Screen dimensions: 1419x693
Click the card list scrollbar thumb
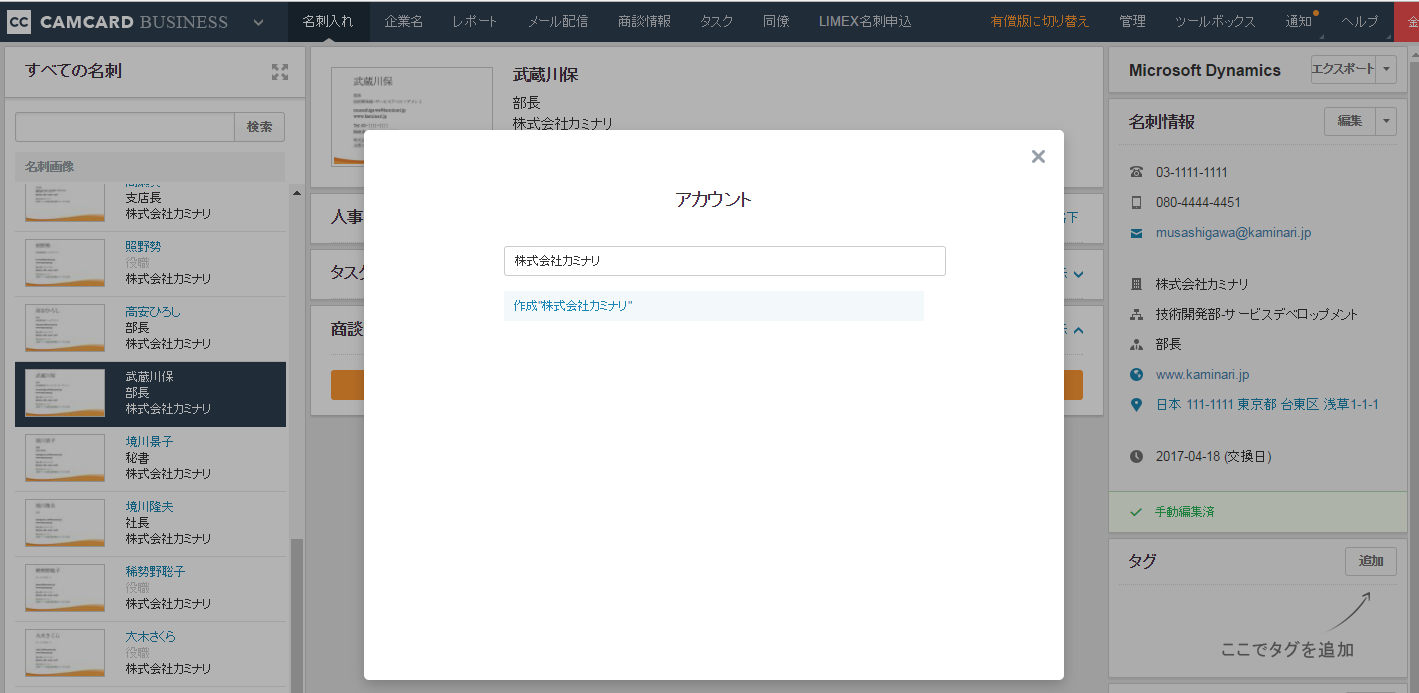point(296,615)
